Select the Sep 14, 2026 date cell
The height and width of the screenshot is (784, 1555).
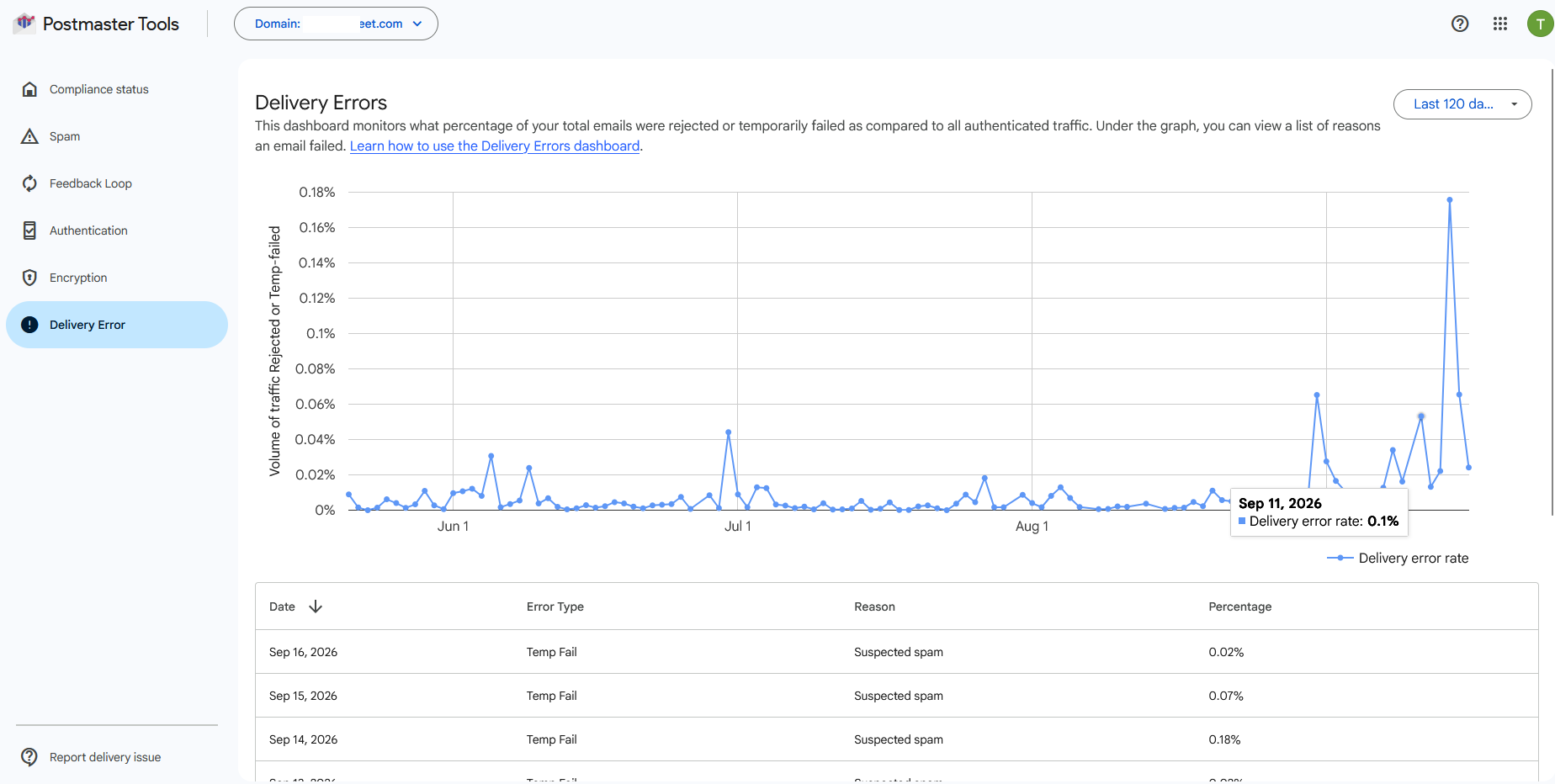[x=303, y=739]
